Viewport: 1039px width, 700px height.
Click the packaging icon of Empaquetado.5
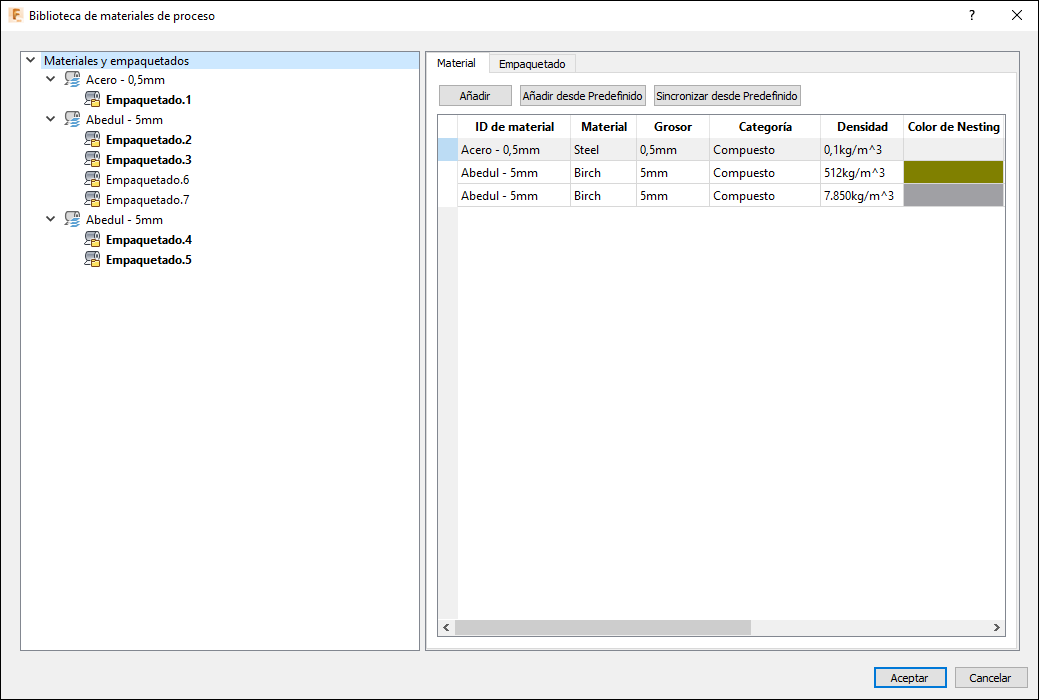(x=92, y=260)
